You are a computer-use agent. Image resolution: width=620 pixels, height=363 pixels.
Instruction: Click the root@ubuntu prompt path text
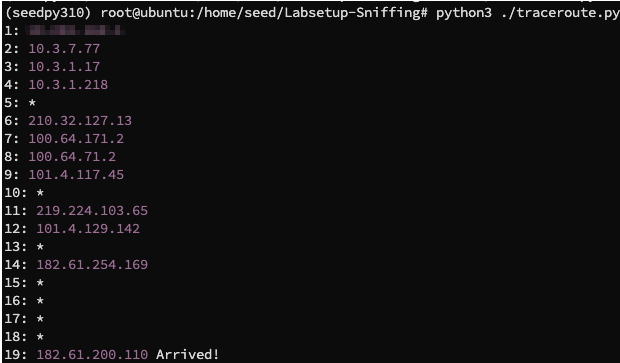pos(264,13)
